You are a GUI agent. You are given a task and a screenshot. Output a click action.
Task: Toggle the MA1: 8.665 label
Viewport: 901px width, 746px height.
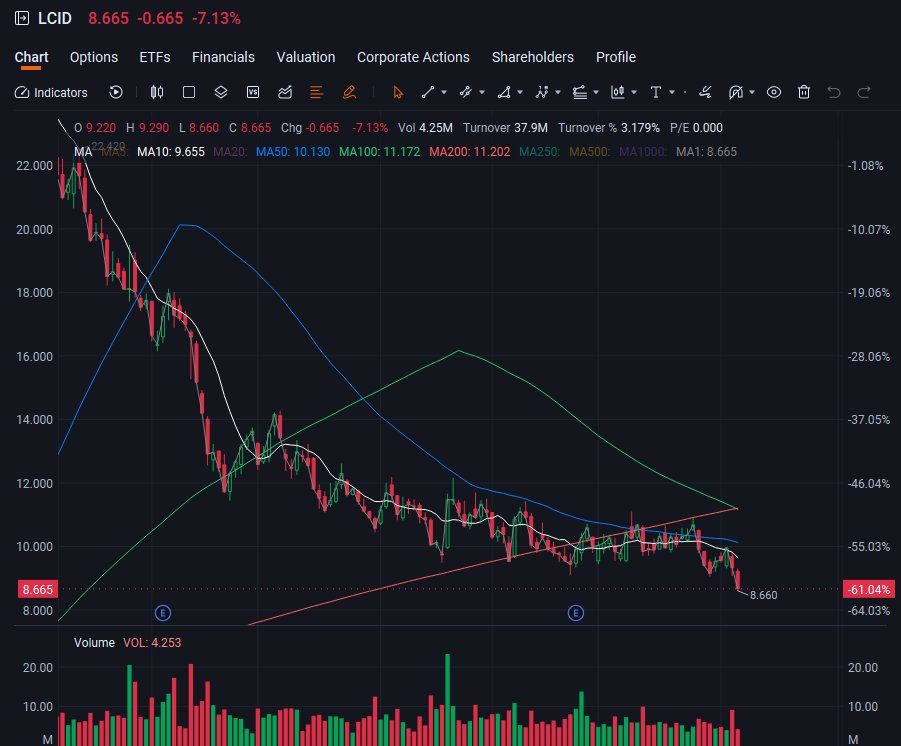pos(706,152)
